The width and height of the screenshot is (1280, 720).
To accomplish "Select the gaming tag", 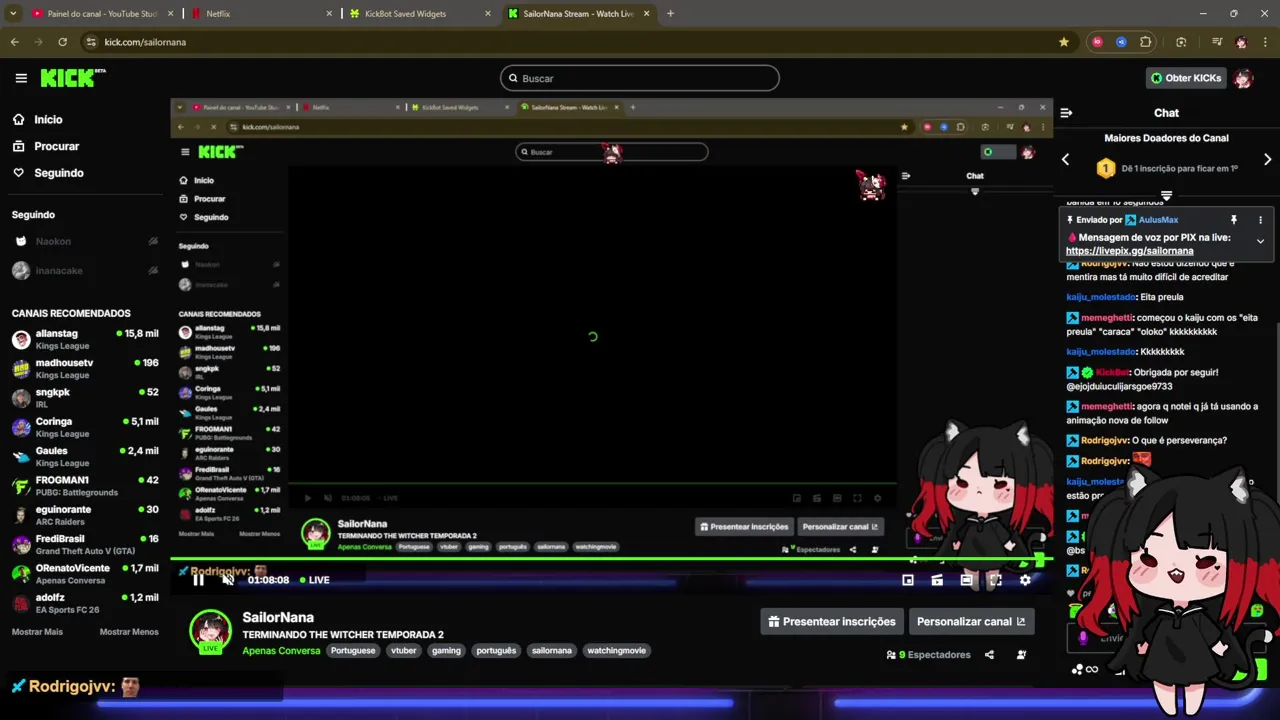I will tap(446, 651).
